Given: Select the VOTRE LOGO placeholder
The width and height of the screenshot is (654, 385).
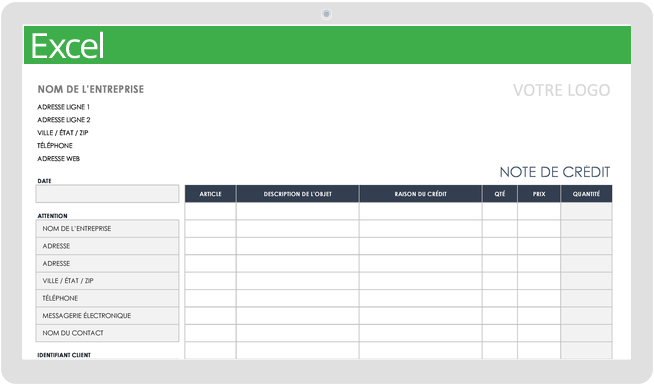Looking at the screenshot, I should point(561,90).
